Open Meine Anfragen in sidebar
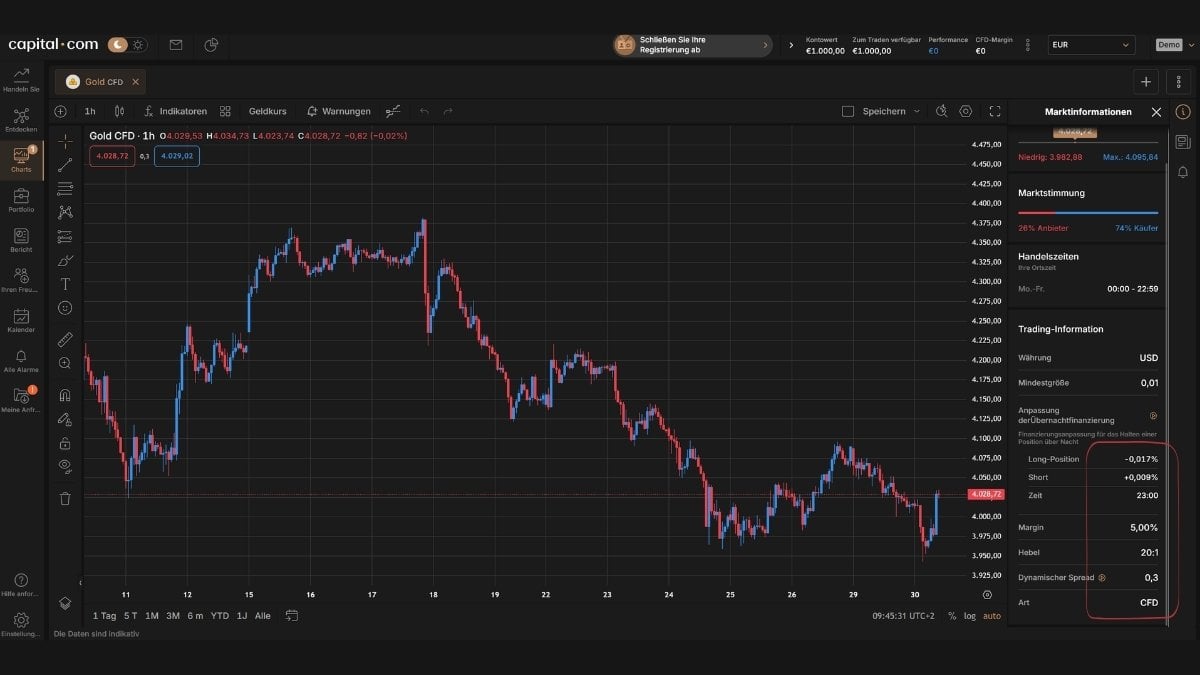 21,400
